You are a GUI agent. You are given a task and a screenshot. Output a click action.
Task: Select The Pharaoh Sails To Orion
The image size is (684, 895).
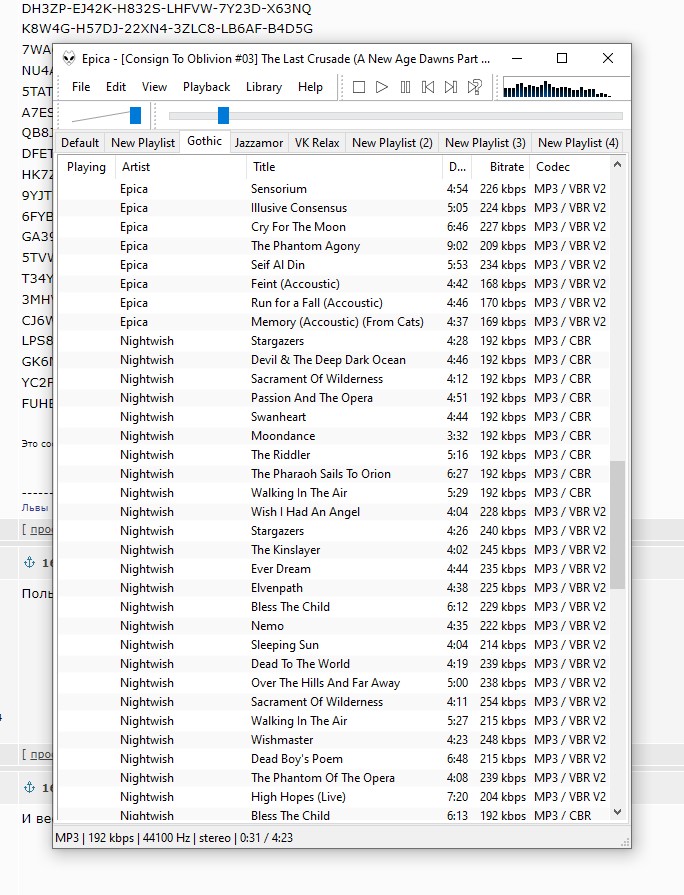334,474
